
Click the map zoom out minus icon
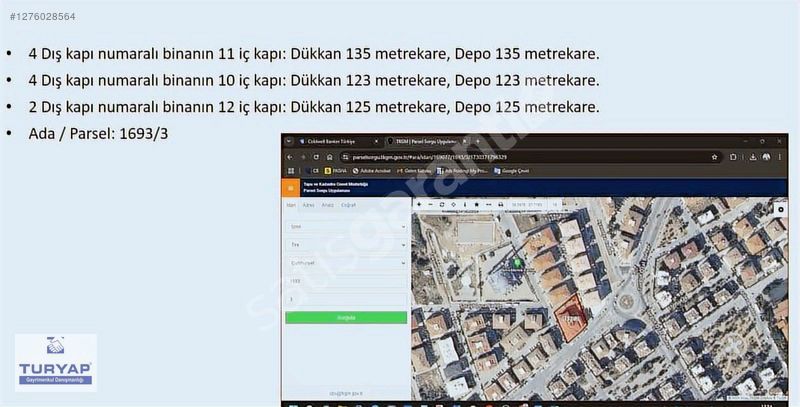pyautogui.click(x=430, y=204)
